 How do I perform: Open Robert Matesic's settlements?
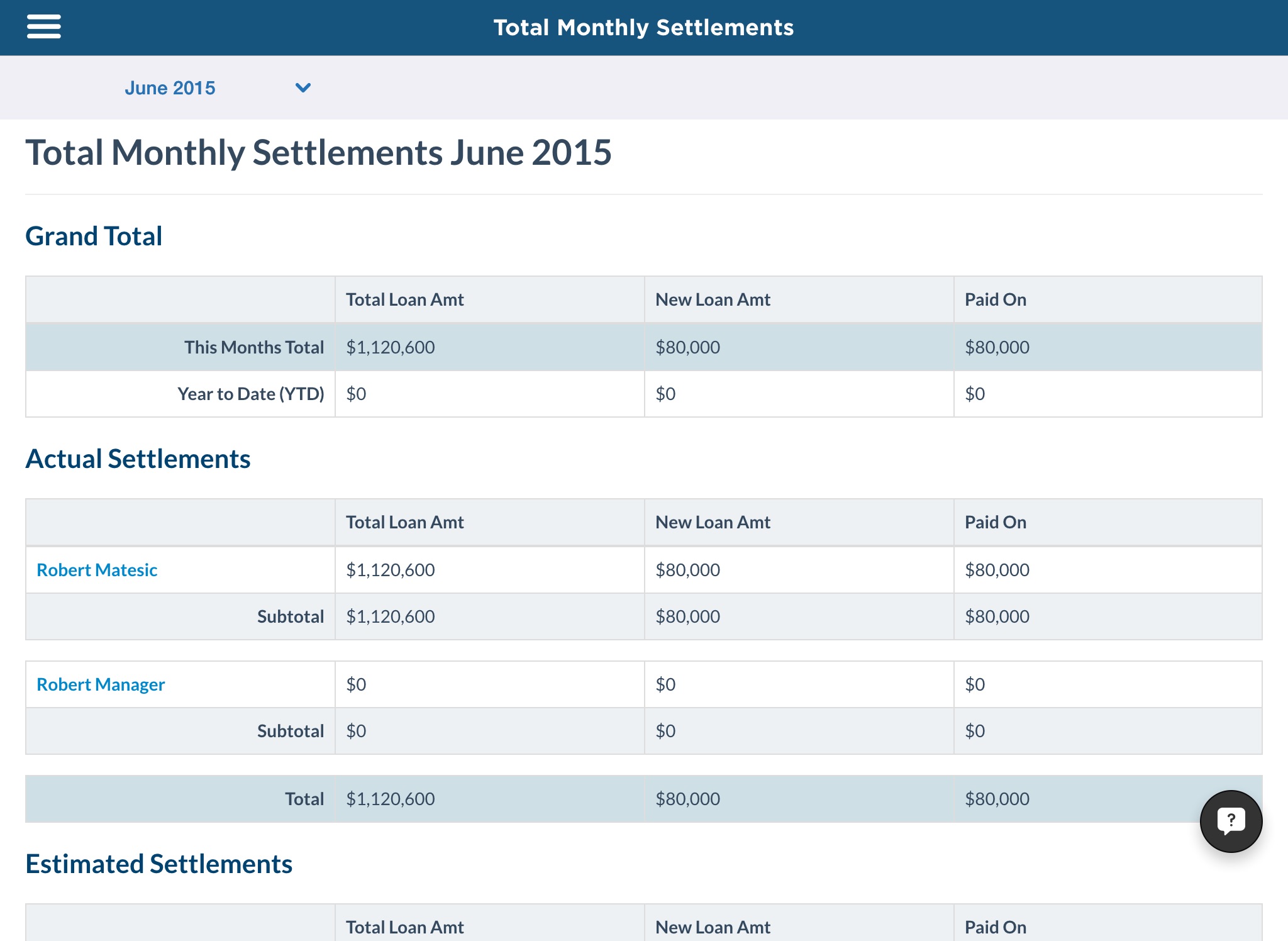click(97, 570)
